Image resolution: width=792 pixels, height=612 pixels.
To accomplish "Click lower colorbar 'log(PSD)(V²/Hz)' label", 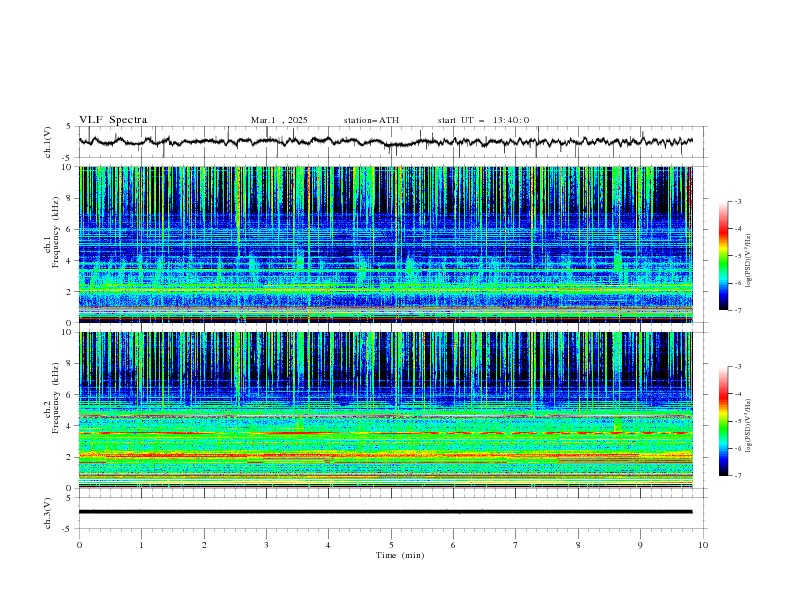I will pyautogui.click(x=749, y=426).
